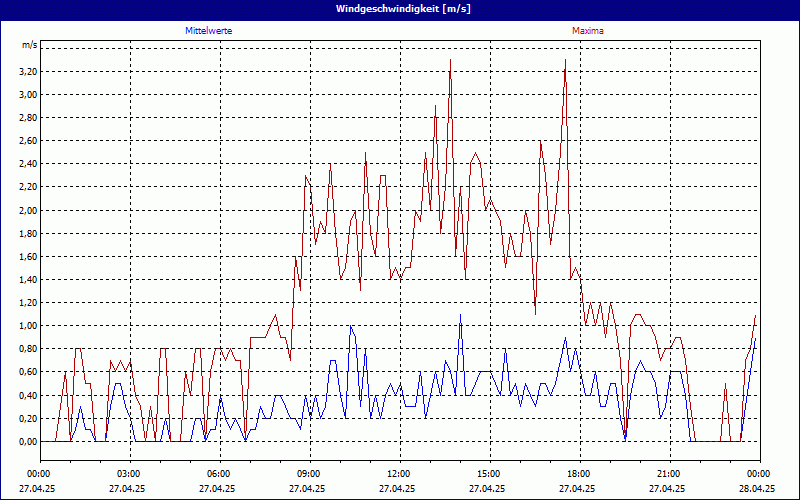
Task: Click the 1,00 y-axis value
Action: [29, 326]
